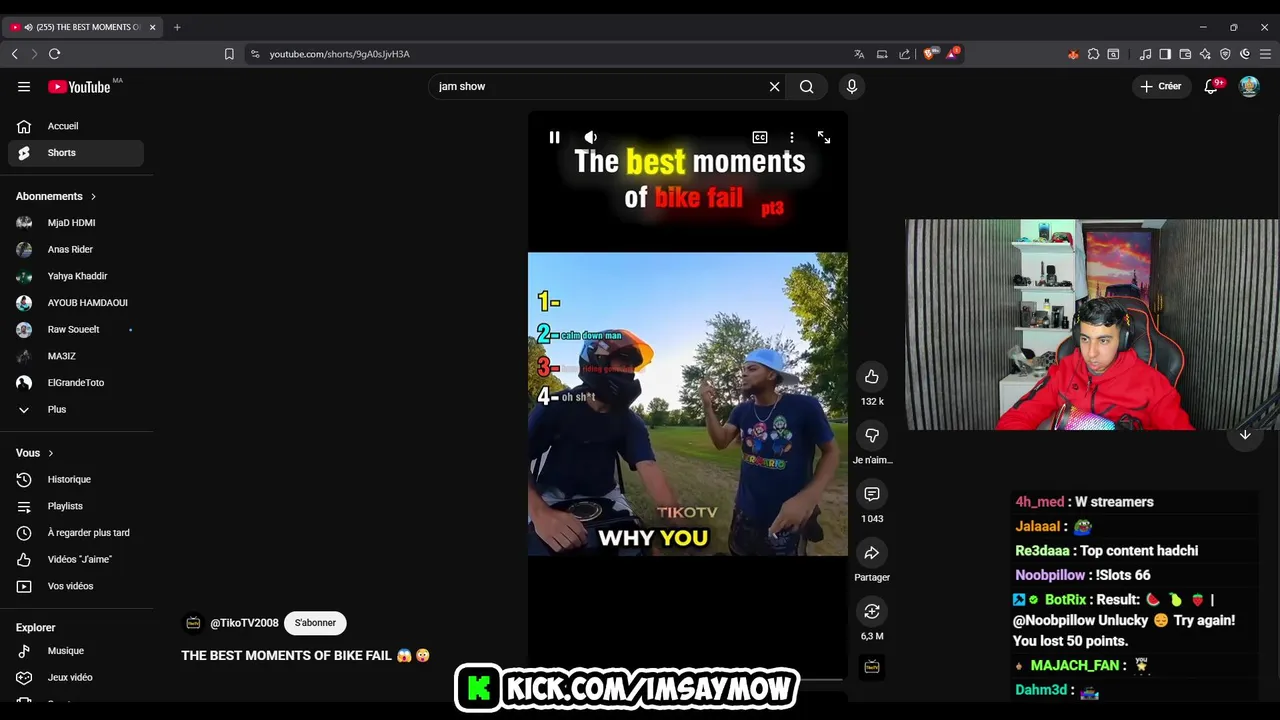
Task: Reload the page in browser
Action: click(x=54, y=54)
